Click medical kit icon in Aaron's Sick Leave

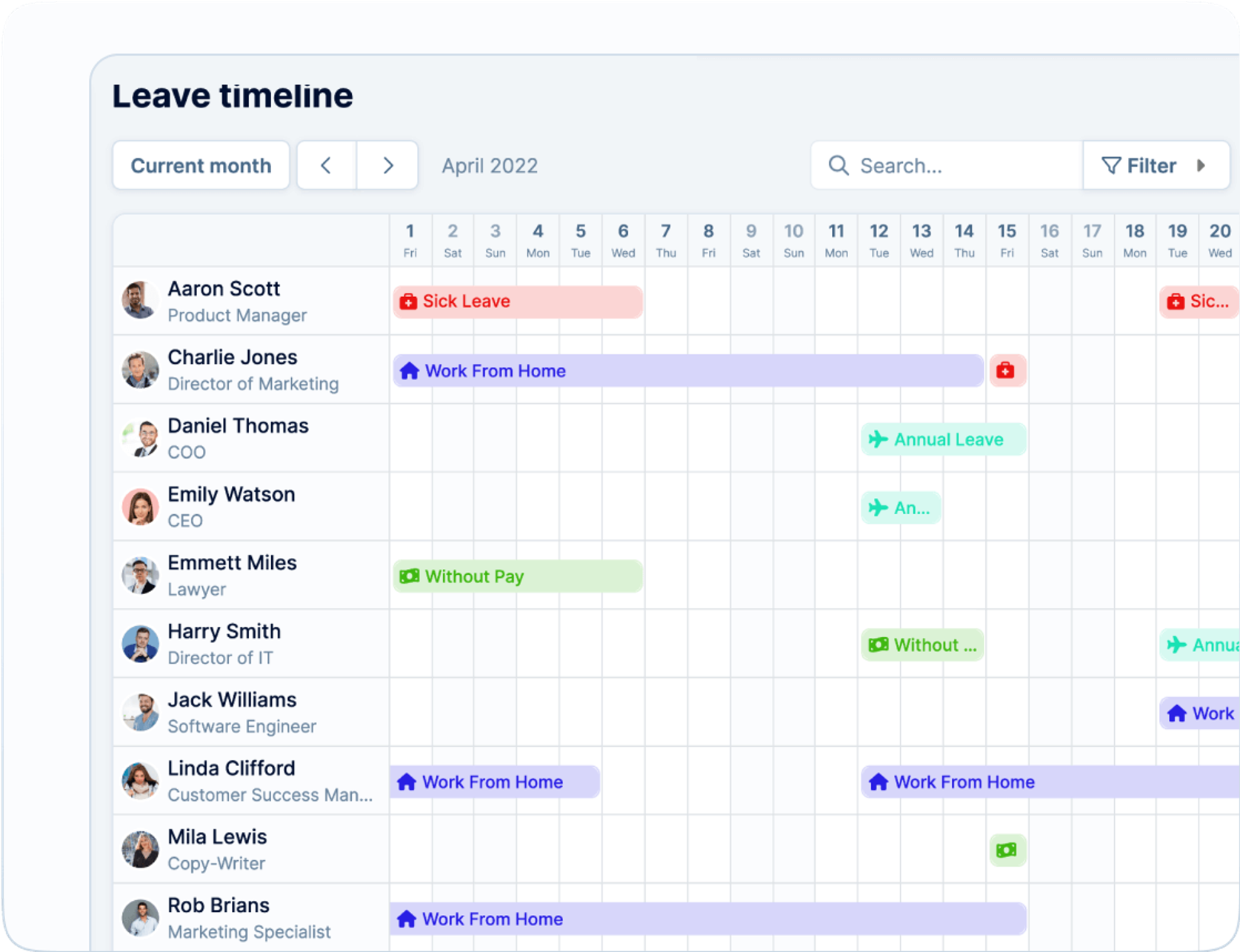[x=409, y=302]
